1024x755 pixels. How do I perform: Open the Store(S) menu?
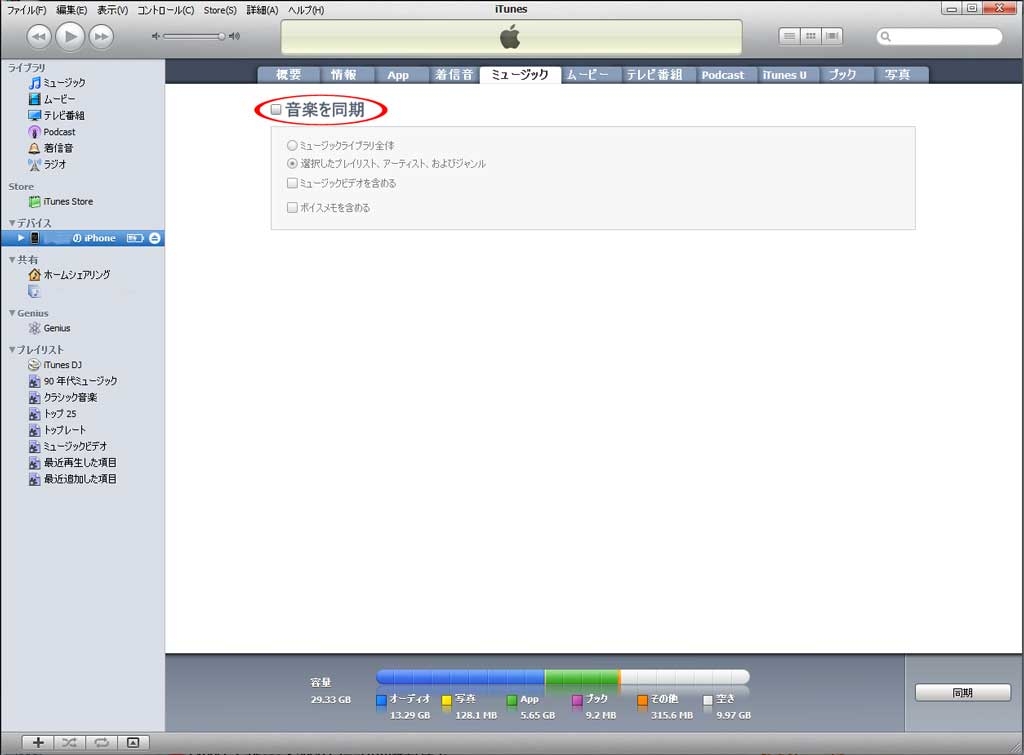(x=220, y=10)
